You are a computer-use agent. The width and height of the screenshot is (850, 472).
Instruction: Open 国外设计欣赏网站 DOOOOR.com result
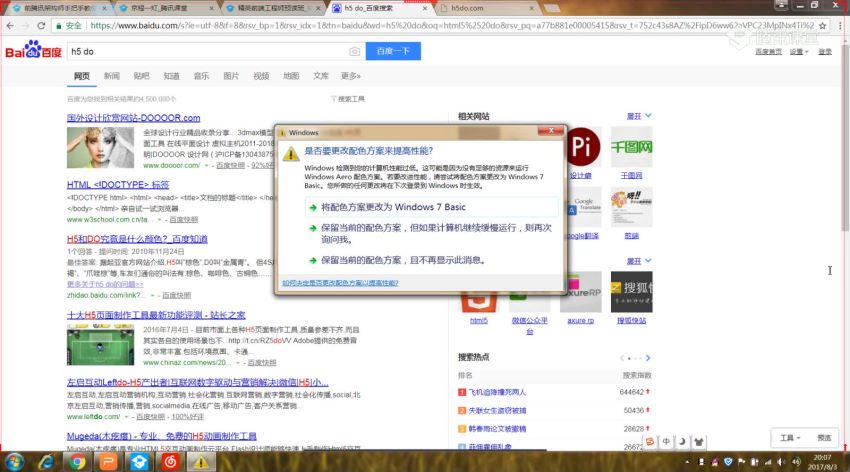pos(133,118)
